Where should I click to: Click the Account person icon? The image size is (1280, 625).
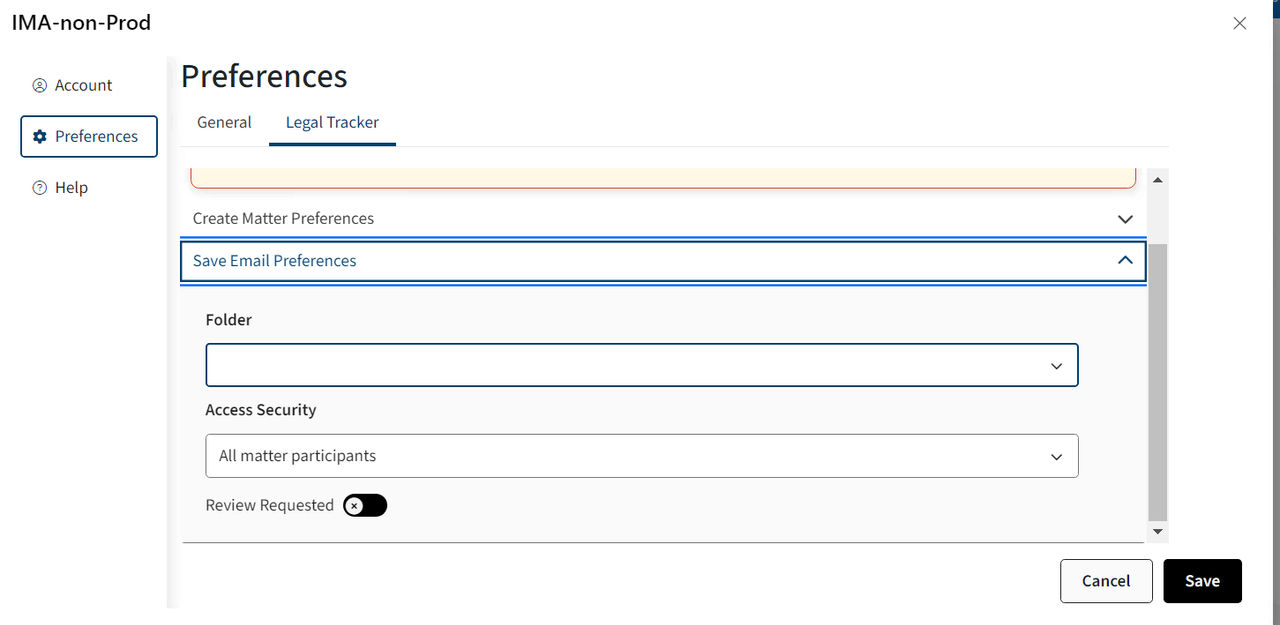point(40,86)
